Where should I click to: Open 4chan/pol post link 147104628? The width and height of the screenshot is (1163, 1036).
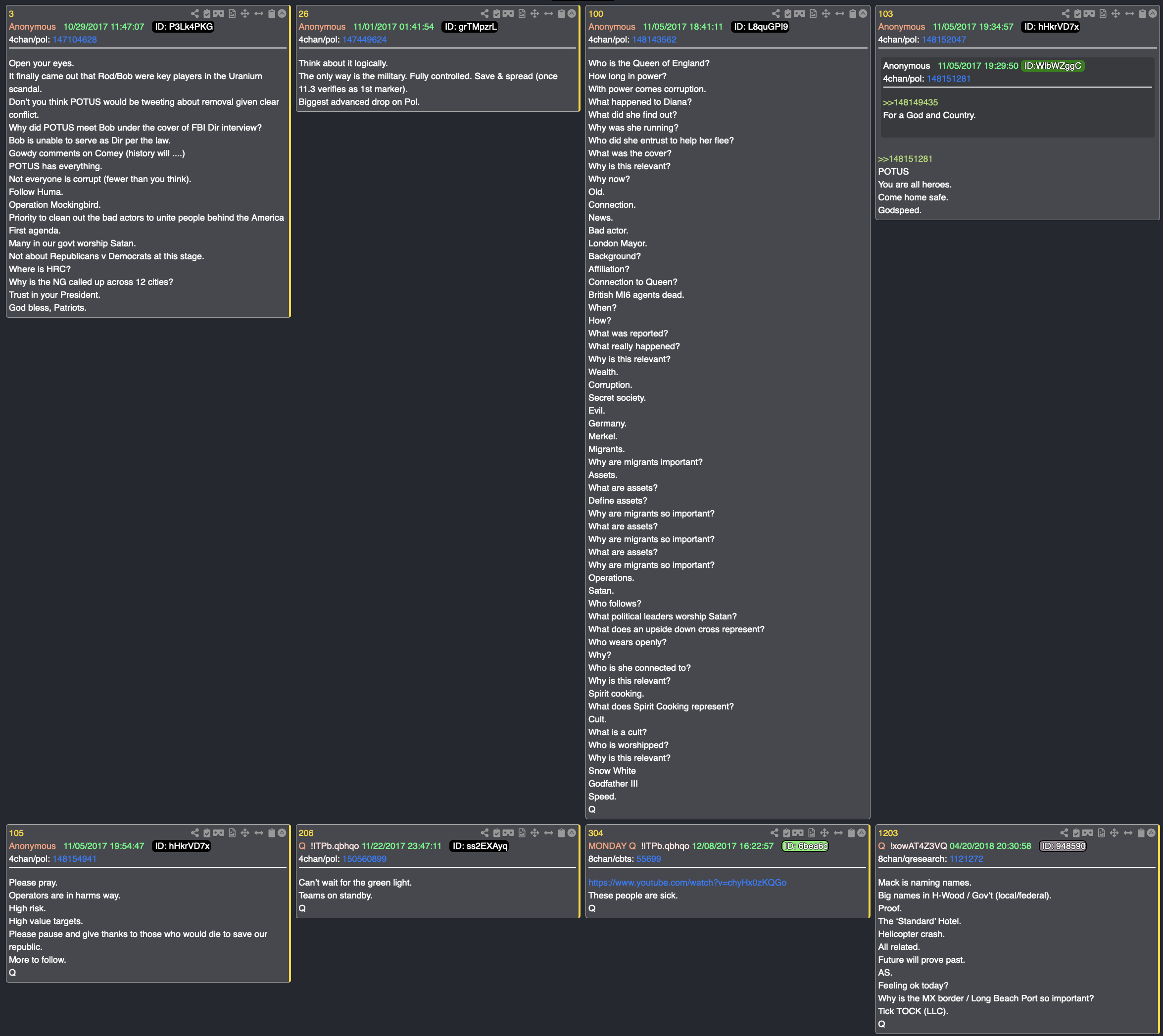pos(75,40)
